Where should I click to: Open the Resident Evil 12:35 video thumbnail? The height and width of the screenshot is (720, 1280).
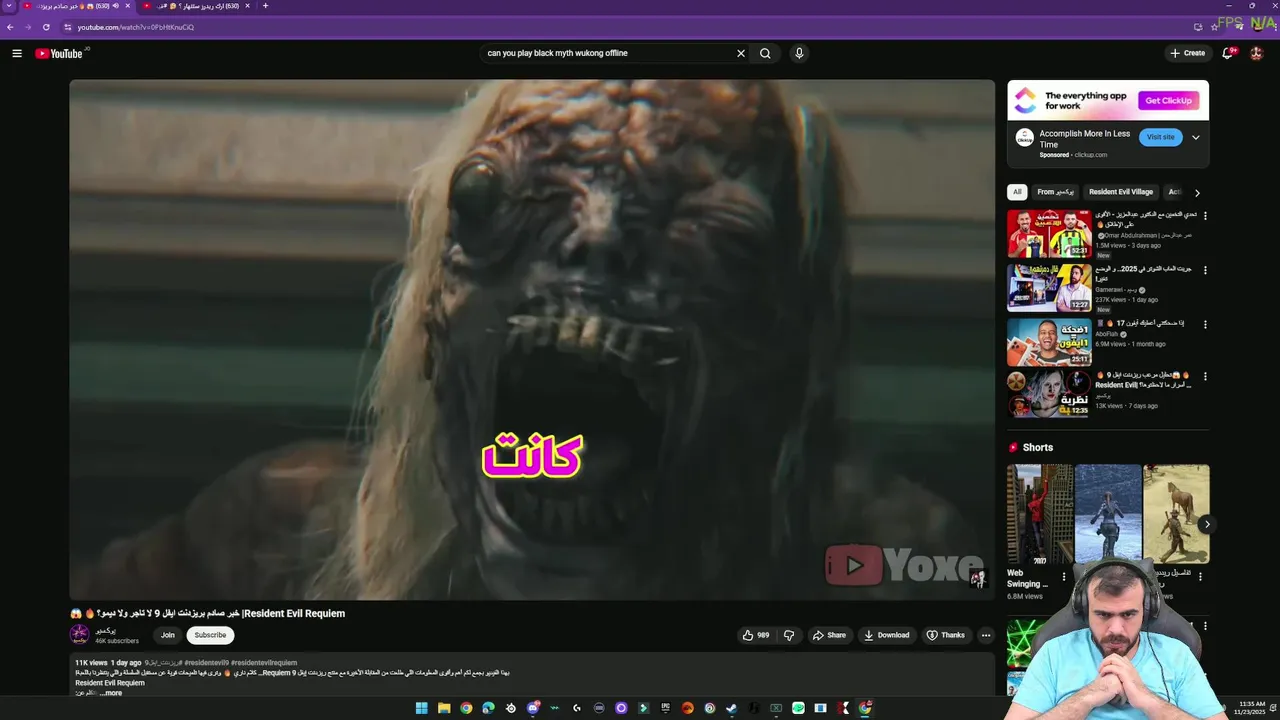(x=1049, y=395)
